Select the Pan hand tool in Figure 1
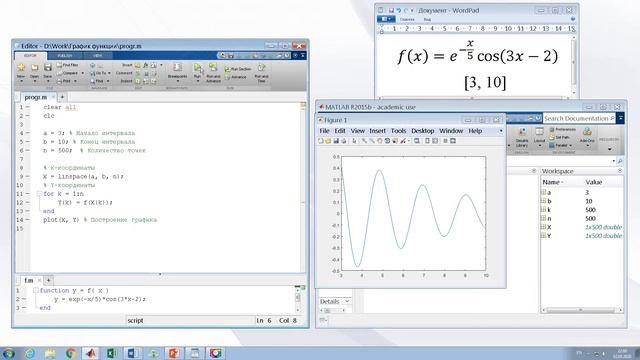 click(380, 141)
